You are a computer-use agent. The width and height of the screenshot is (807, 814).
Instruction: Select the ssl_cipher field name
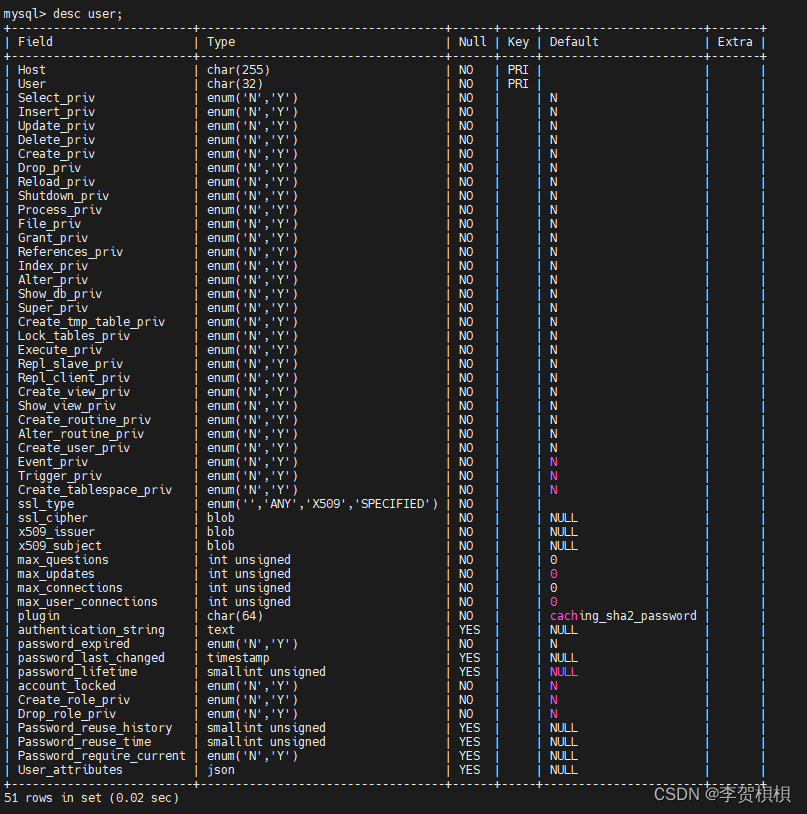(x=53, y=519)
